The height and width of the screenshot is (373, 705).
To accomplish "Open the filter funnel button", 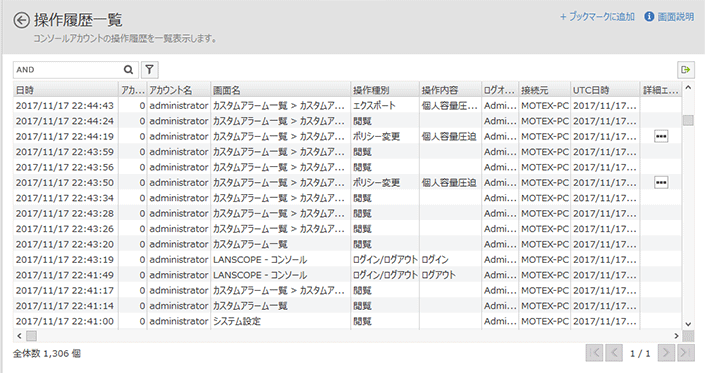I will tap(150, 70).
